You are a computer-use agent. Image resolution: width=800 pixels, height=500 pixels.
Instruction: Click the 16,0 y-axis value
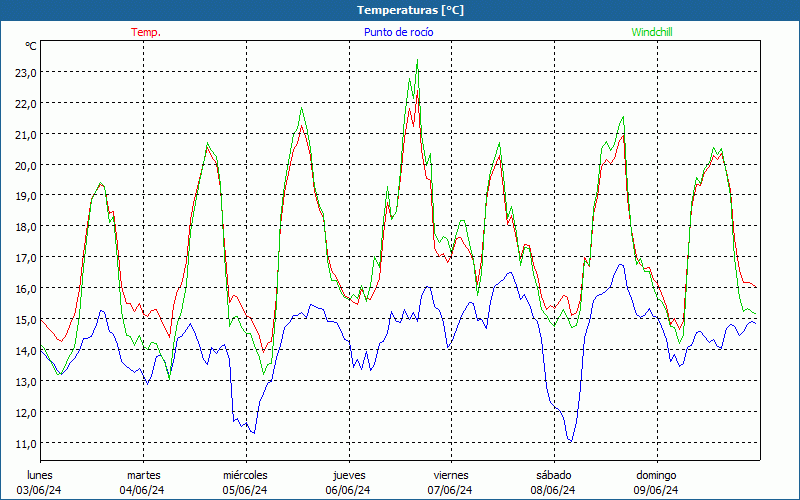26,289
